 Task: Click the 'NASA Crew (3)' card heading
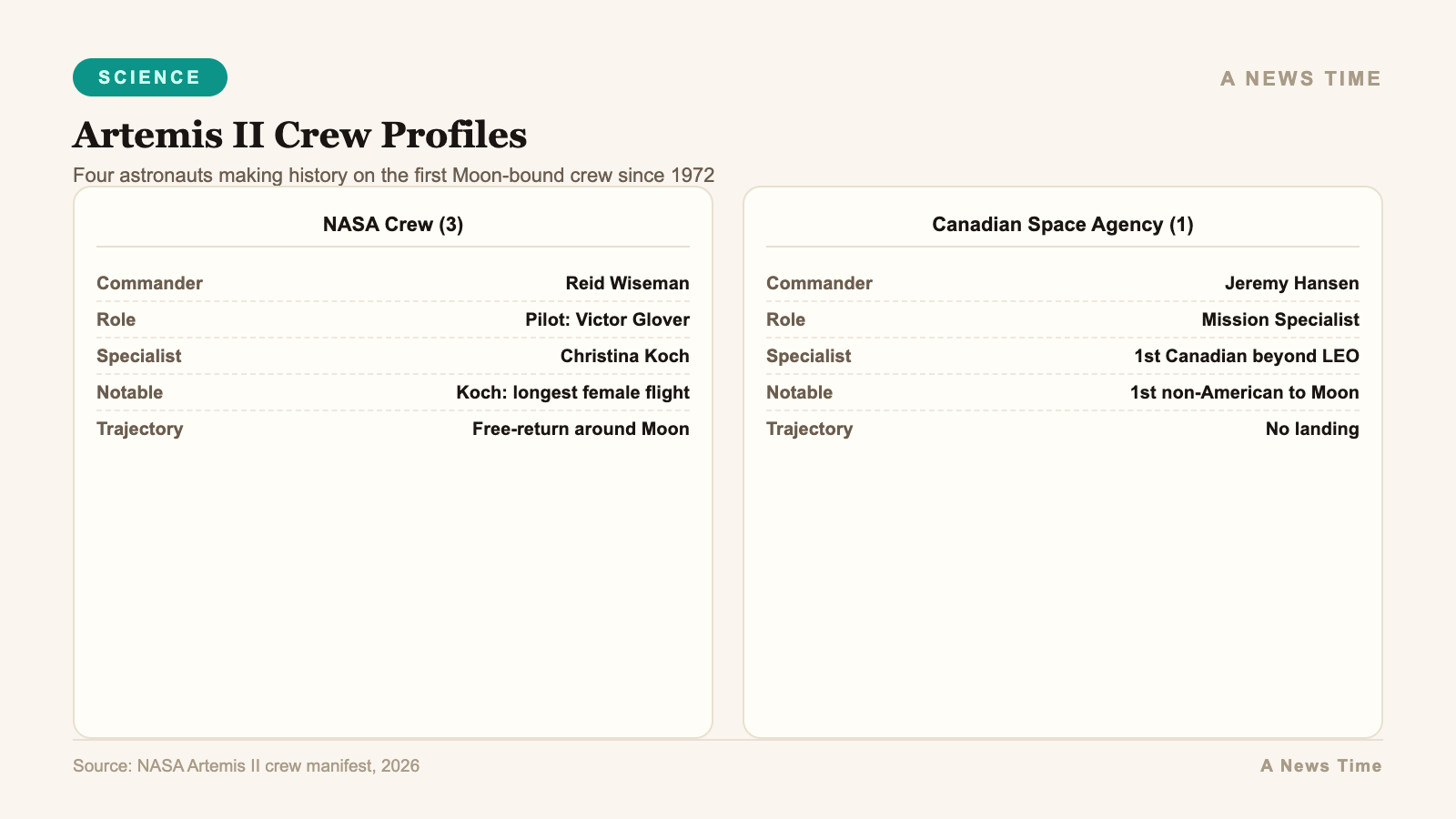pos(393,225)
